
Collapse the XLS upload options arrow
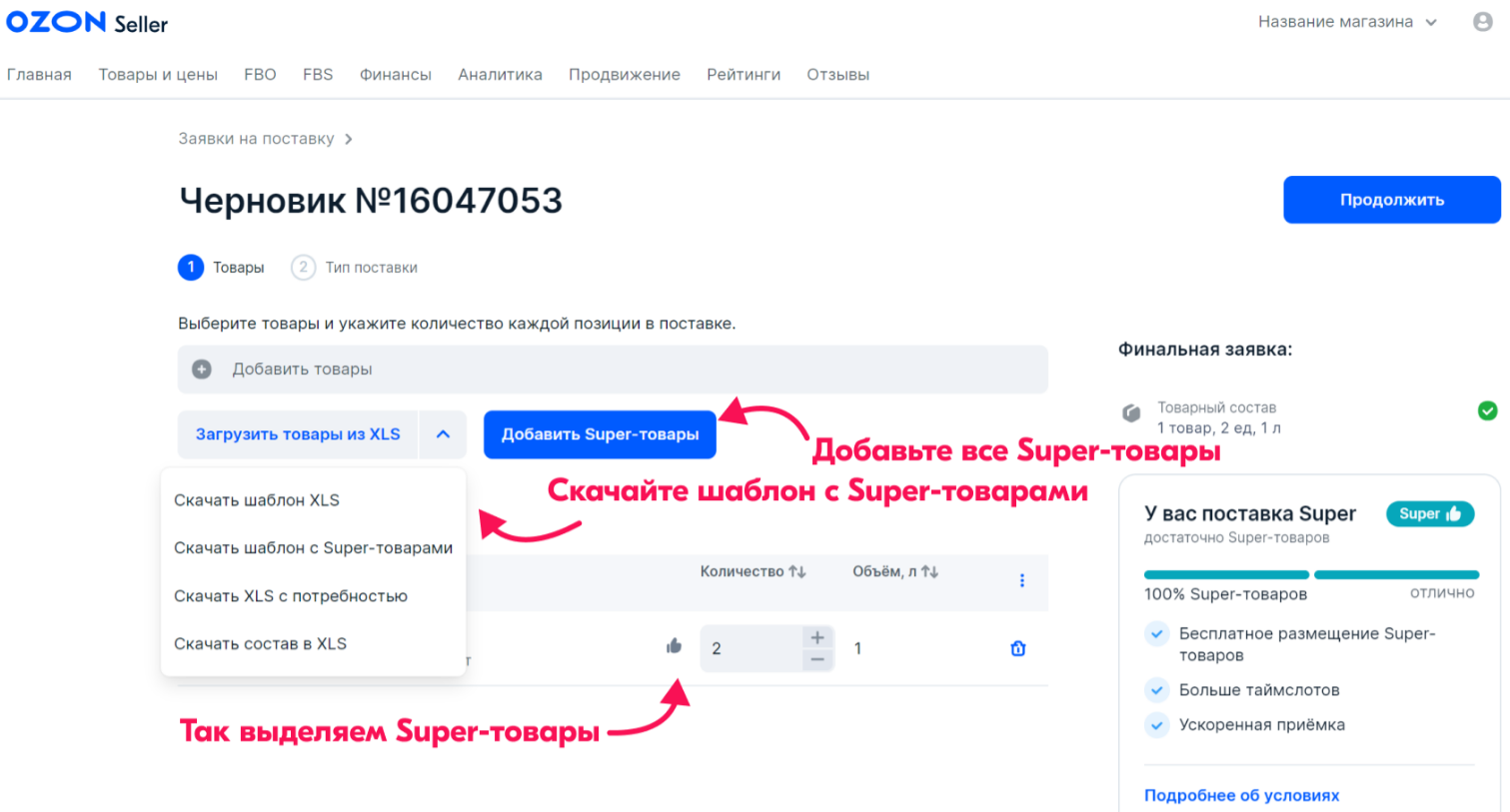tap(443, 434)
